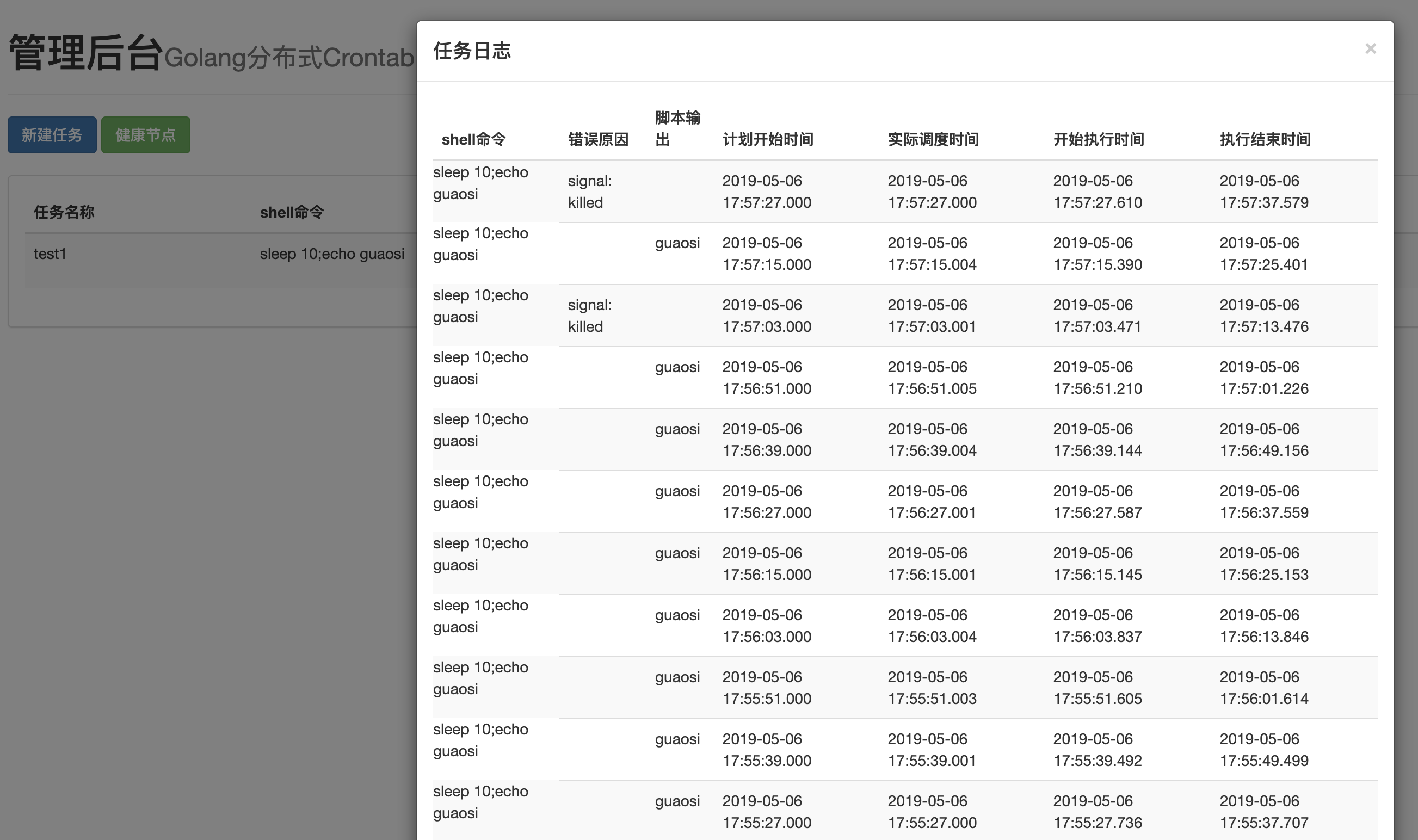The height and width of the screenshot is (840, 1418).
Task: Click planned time 17:57:15.000 cell
Action: 767,254
